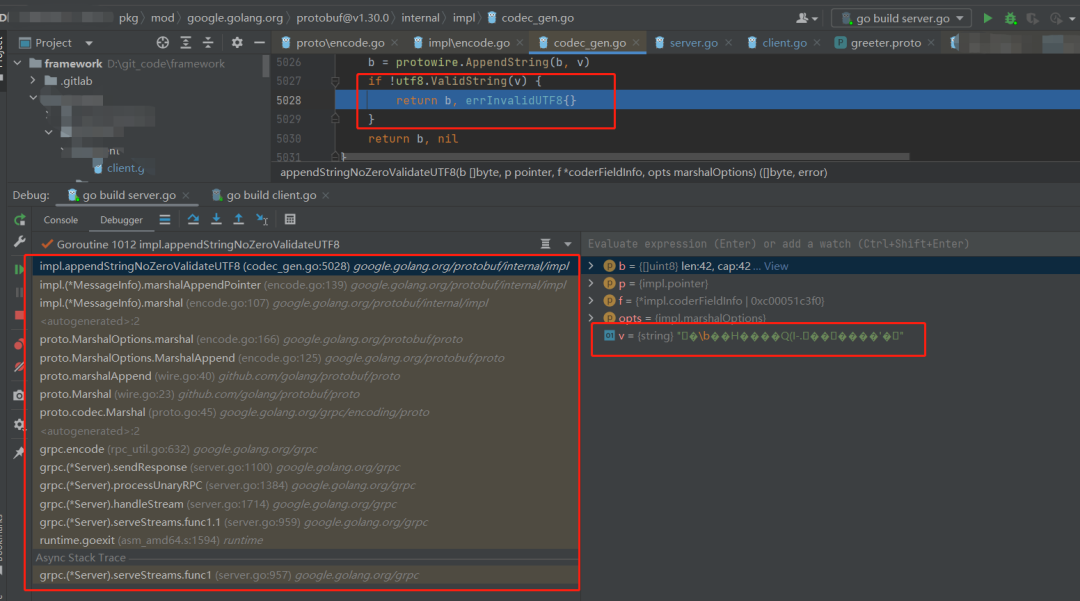The image size is (1080, 601).
Task: Open the go build server.go configuration dropdown
Action: coord(901,19)
